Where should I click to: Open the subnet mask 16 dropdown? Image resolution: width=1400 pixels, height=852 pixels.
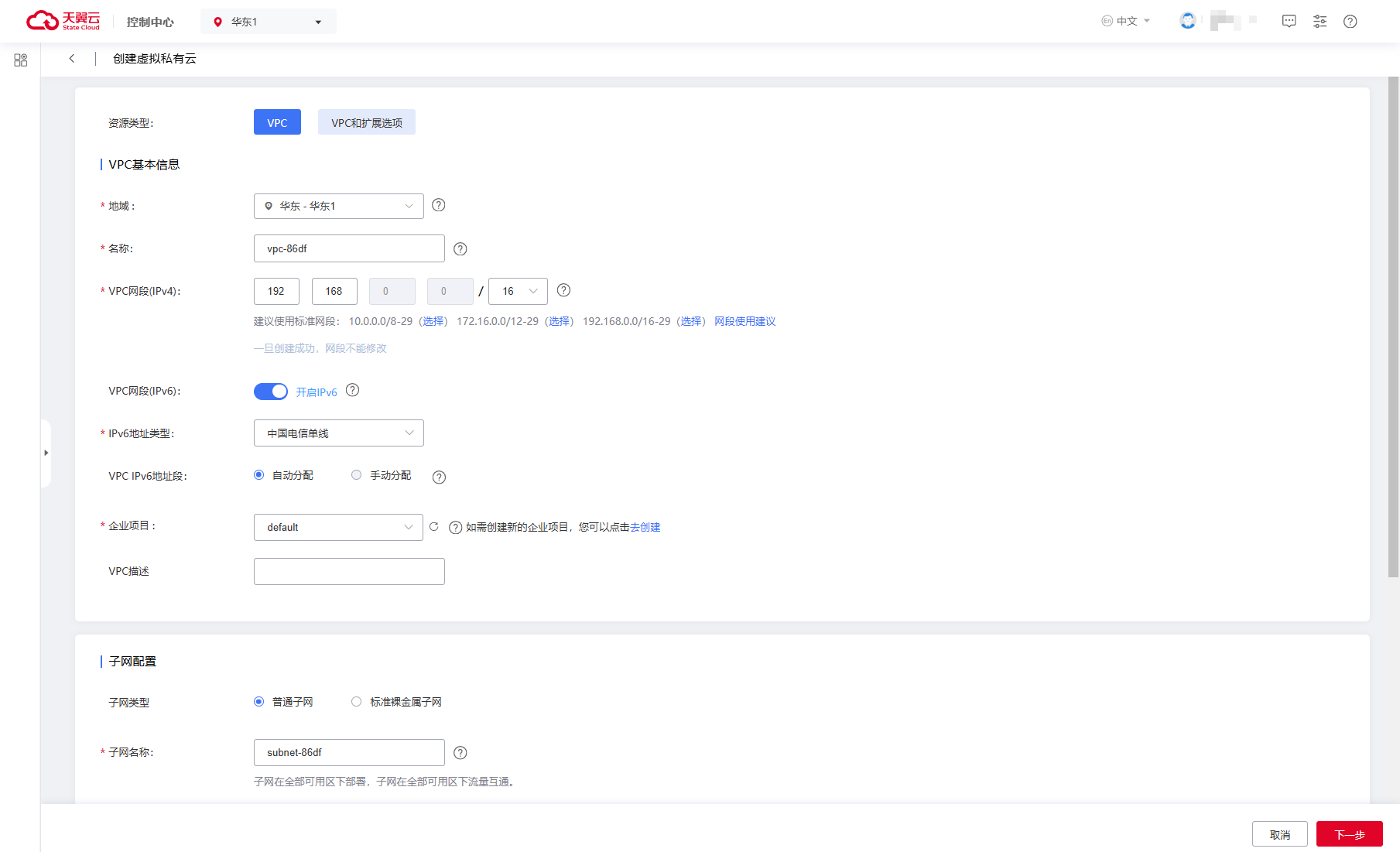click(x=519, y=291)
